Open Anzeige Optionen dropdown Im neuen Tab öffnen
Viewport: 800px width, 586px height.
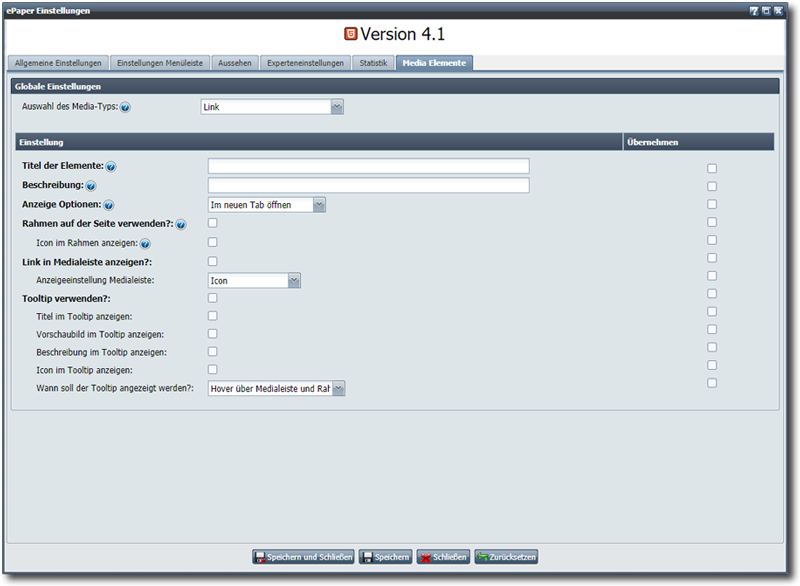click(x=267, y=205)
